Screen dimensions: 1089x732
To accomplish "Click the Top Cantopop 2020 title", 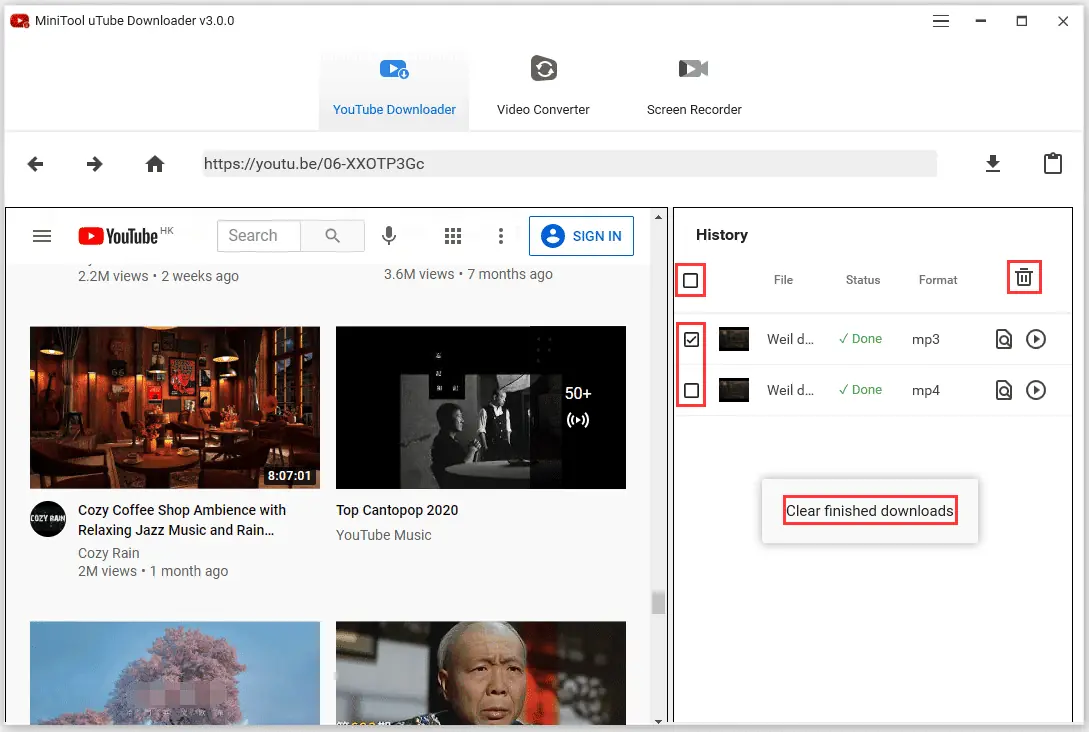I will [x=397, y=510].
